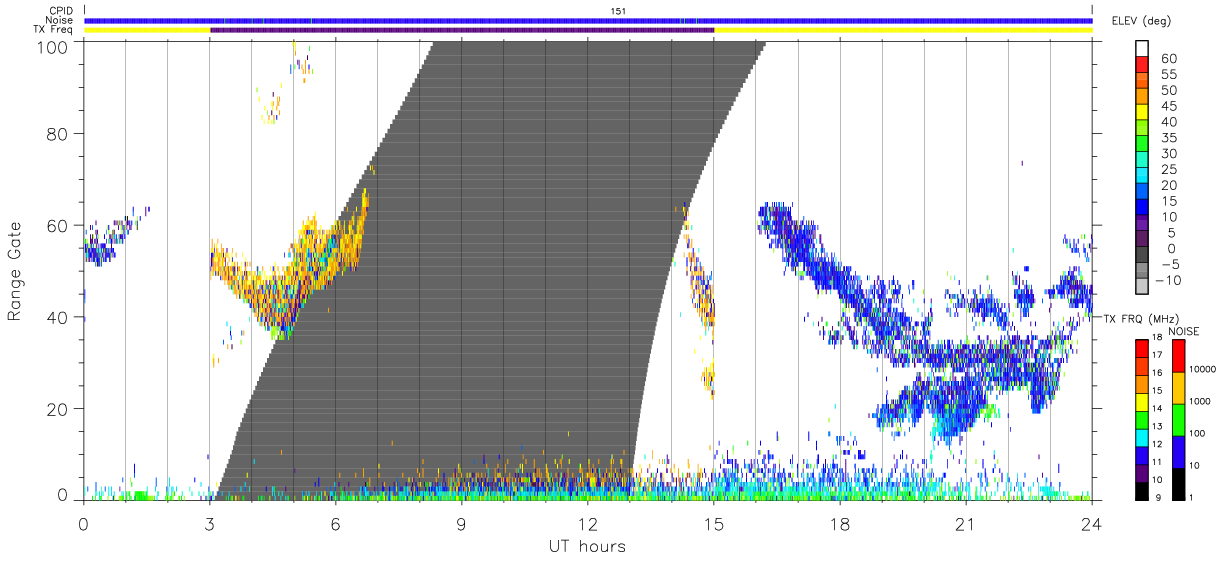Click the ELEV (deg) colorbar title
The width and height of the screenshot is (1228, 567).
point(1141,21)
